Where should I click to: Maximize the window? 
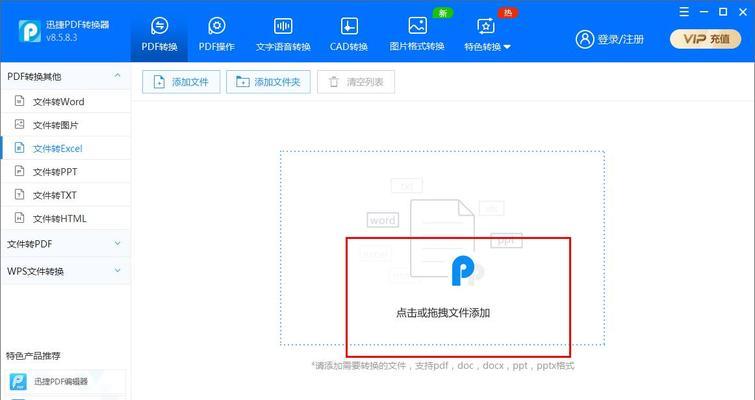[723, 12]
